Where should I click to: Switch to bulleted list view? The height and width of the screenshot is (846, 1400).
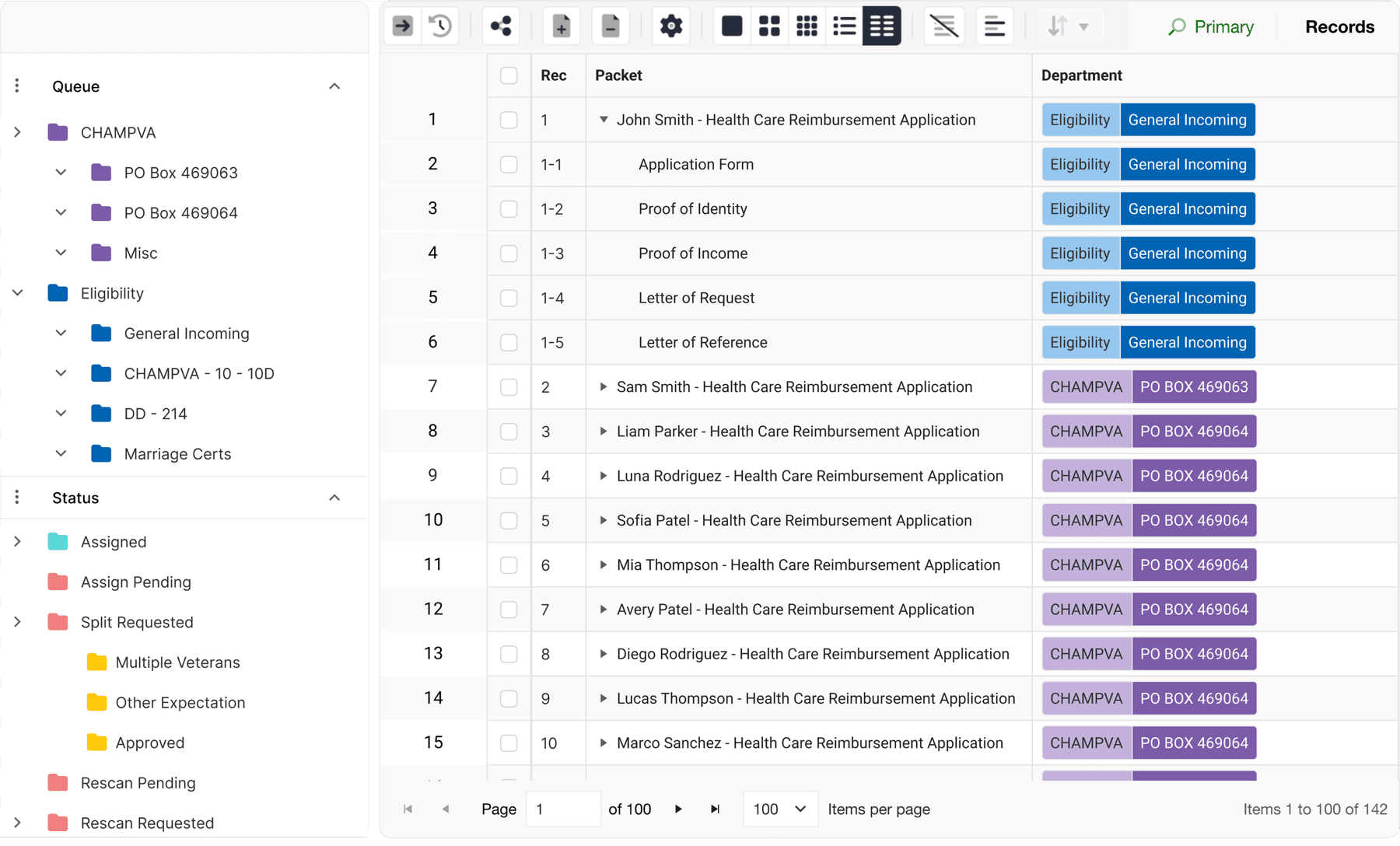click(844, 26)
